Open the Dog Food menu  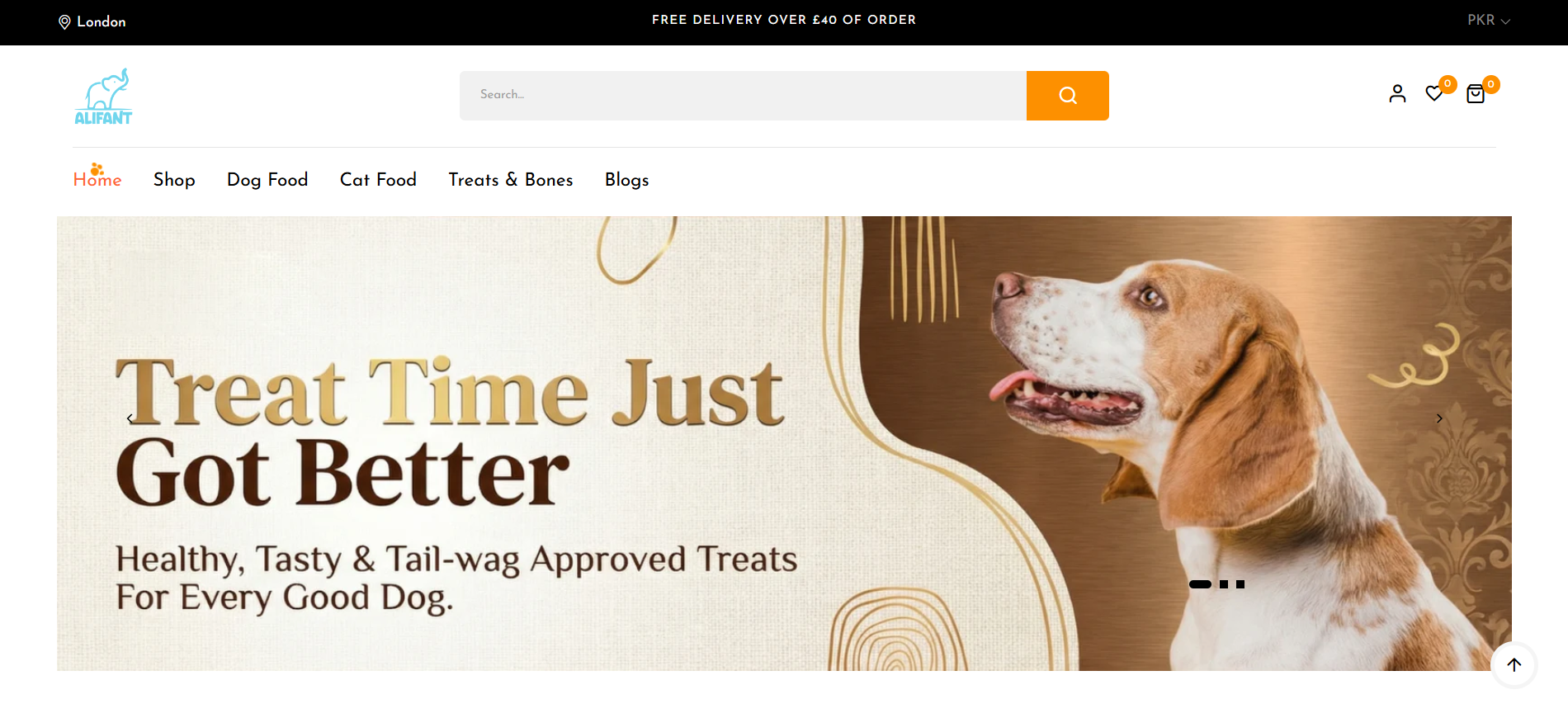click(267, 180)
